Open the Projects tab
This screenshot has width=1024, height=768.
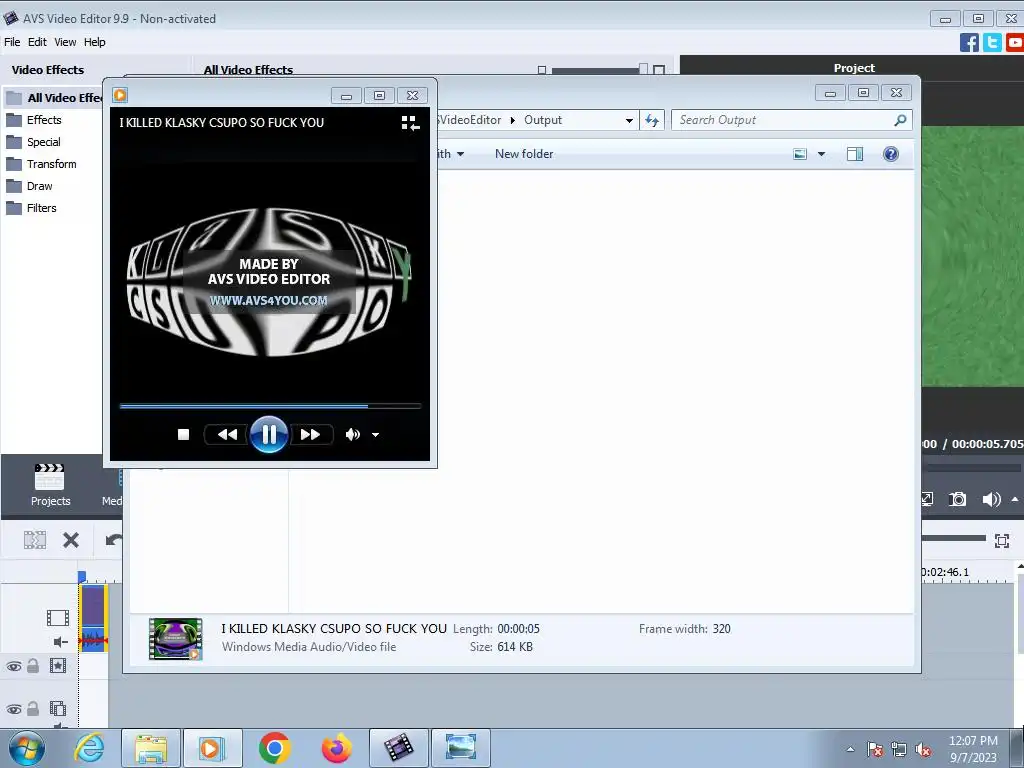click(x=50, y=485)
